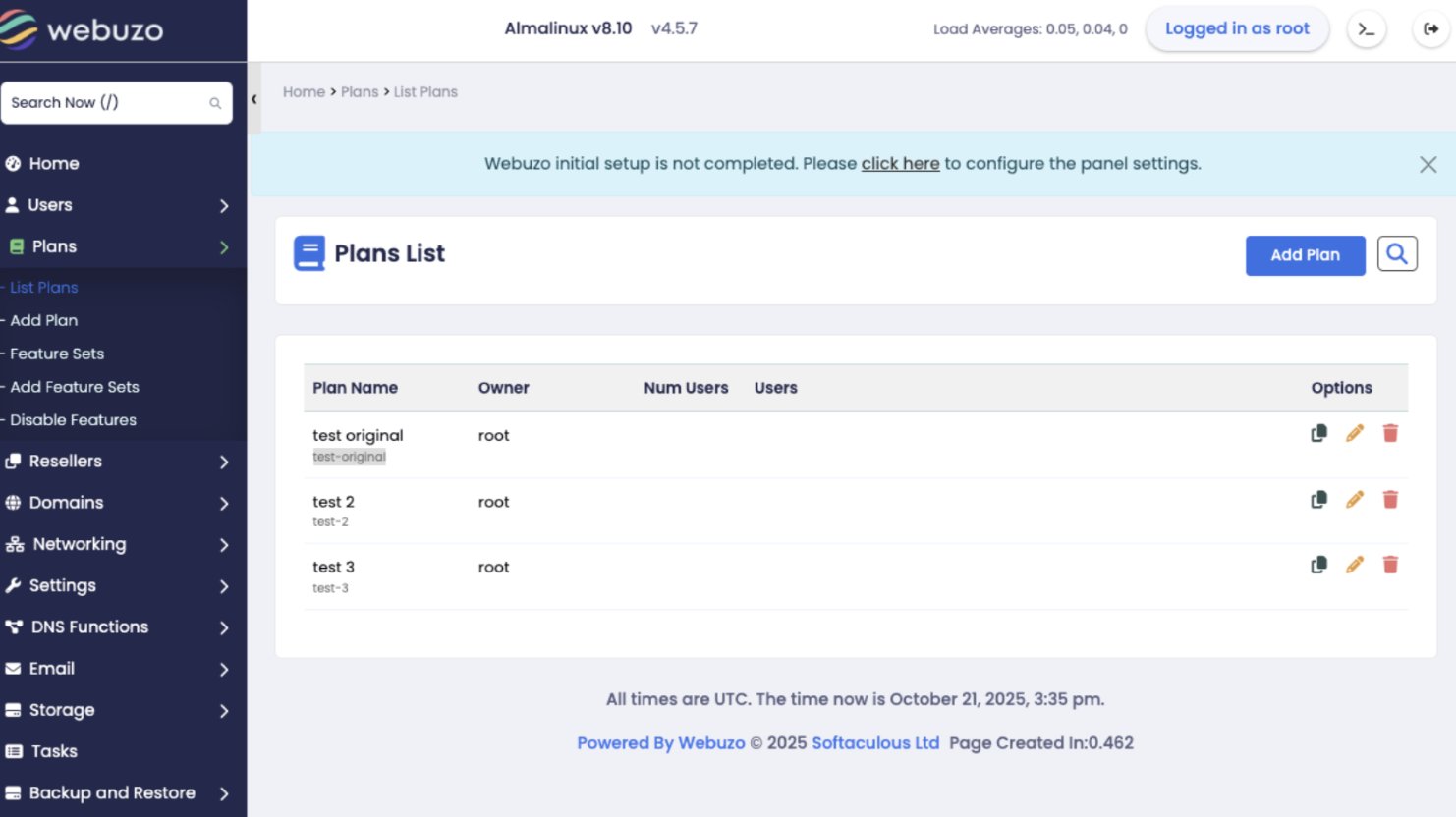Click the test-original slug text

350,457
